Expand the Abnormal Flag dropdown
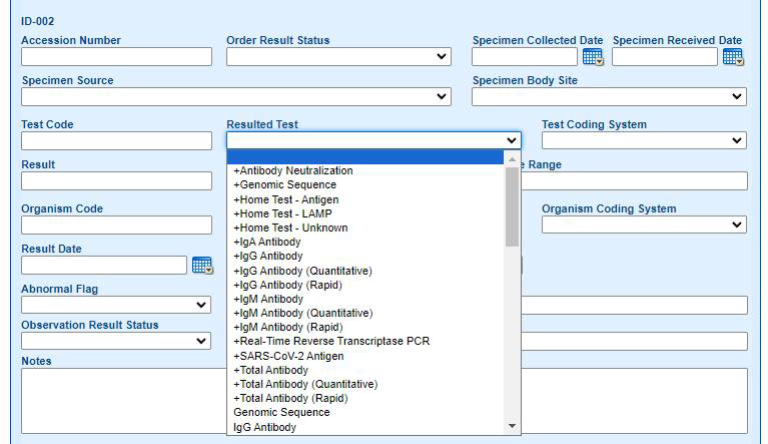This screenshot has width=768, height=444. coord(116,305)
